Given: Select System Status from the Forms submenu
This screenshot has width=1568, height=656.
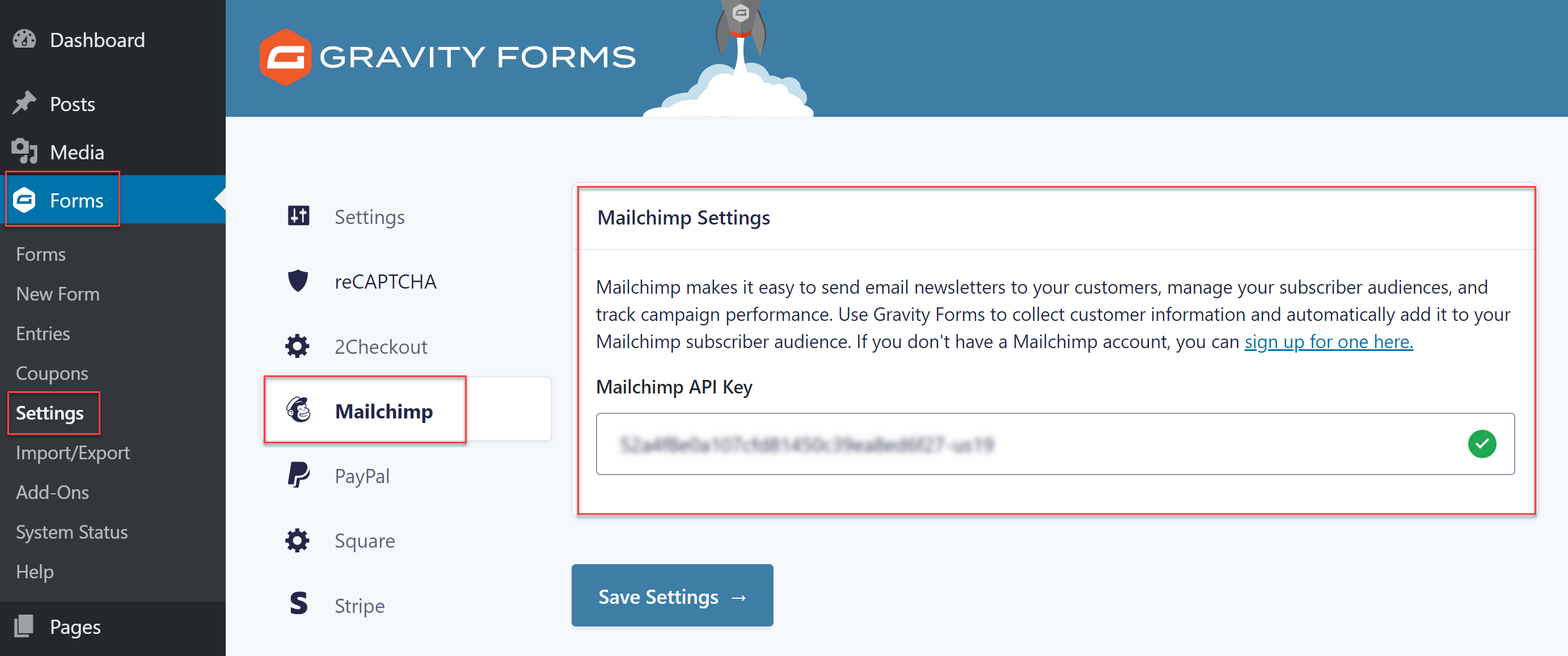Looking at the screenshot, I should (71, 531).
